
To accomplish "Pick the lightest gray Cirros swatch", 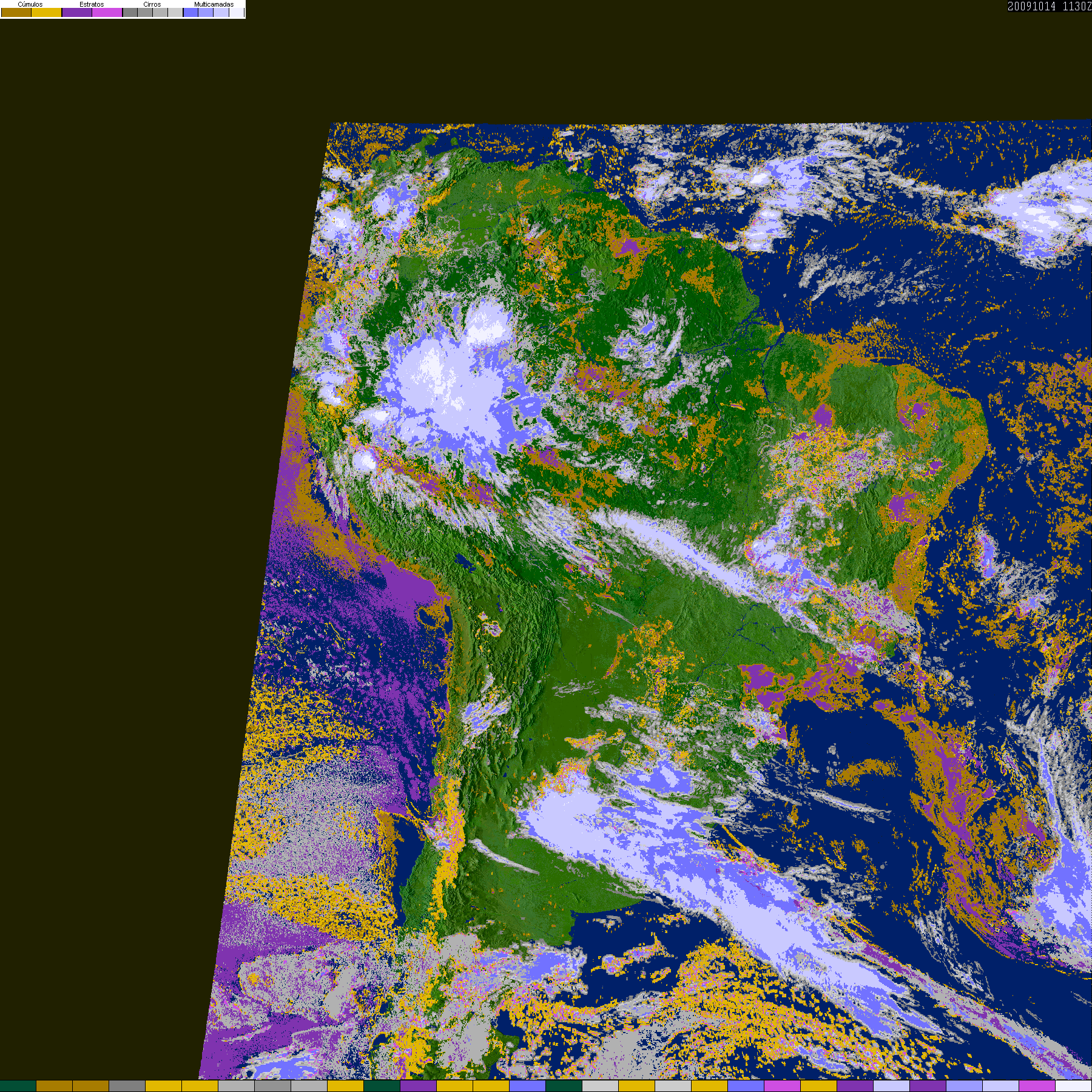I will [175, 12].
